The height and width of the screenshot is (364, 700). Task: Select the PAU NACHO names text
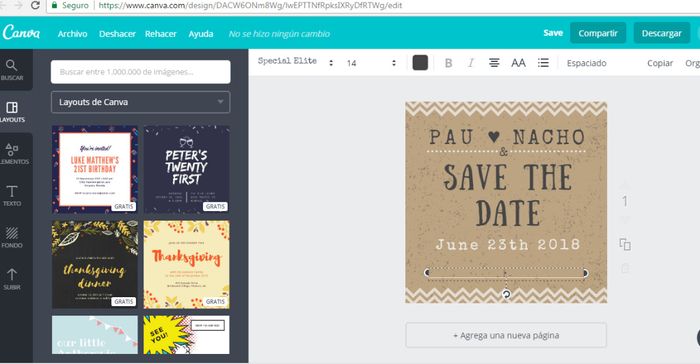pyautogui.click(x=506, y=137)
